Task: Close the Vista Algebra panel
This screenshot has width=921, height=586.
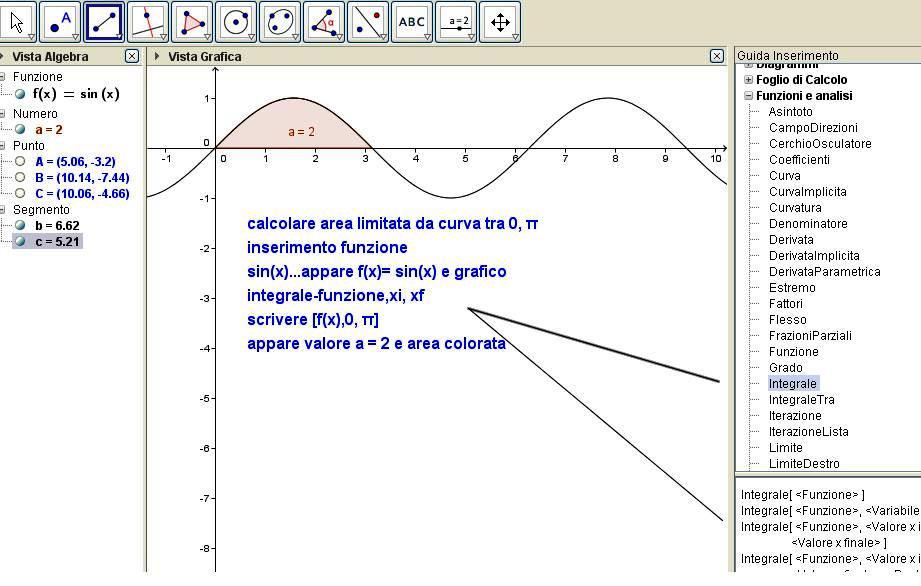Action: pos(132,56)
